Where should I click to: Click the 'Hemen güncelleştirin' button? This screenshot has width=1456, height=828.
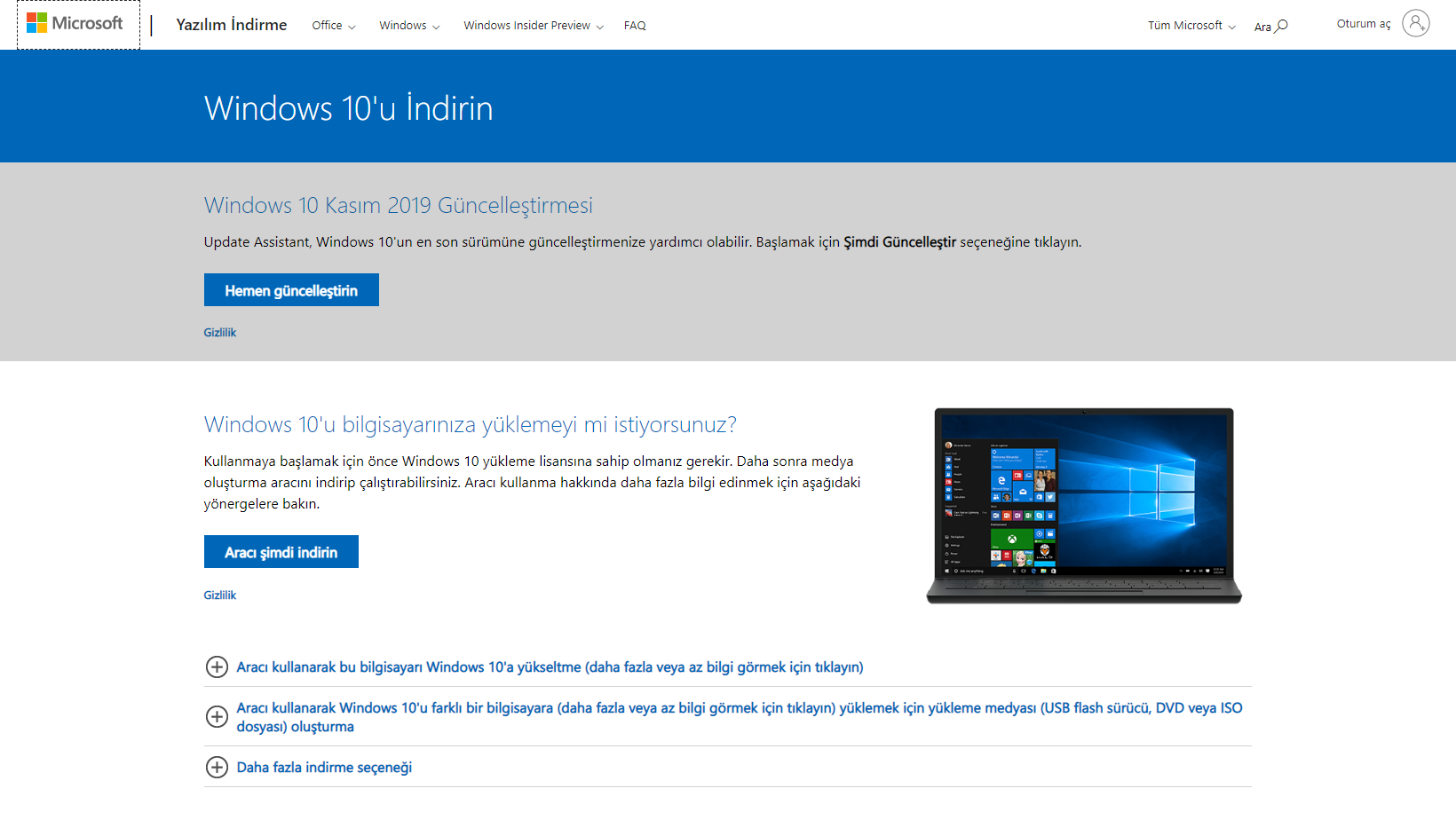[x=291, y=290]
